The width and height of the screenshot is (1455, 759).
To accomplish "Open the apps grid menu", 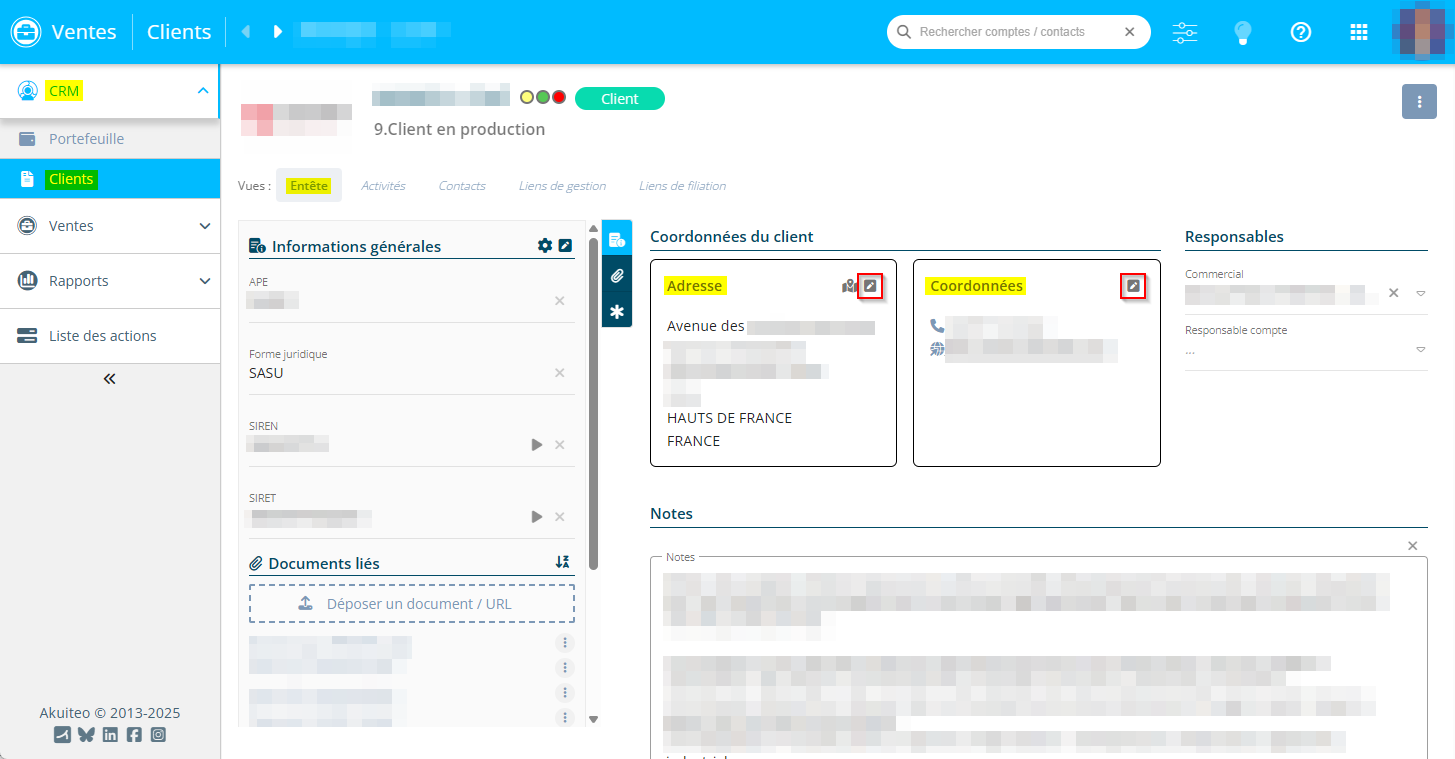I will (1358, 32).
